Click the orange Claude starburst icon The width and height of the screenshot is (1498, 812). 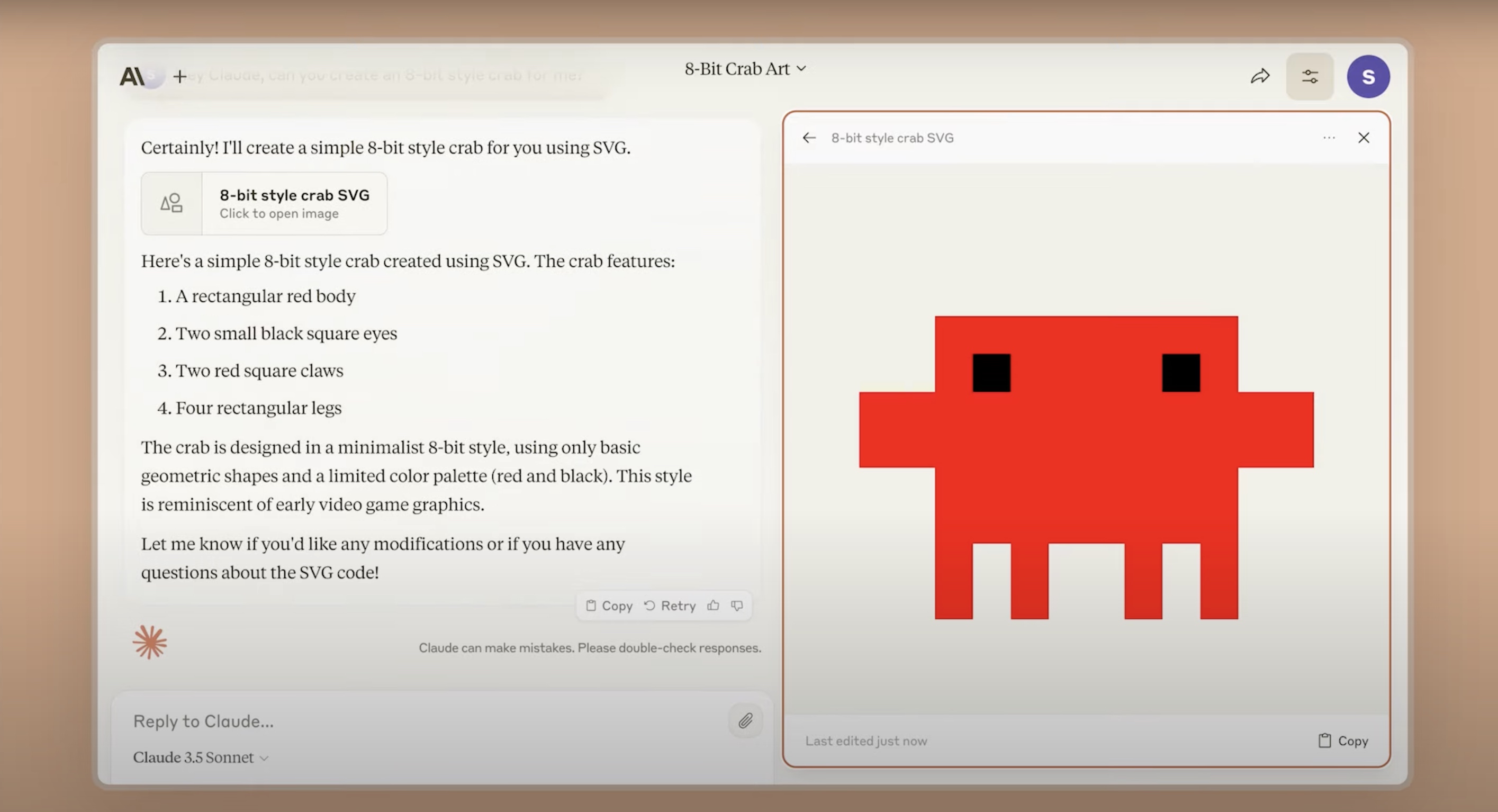point(149,642)
